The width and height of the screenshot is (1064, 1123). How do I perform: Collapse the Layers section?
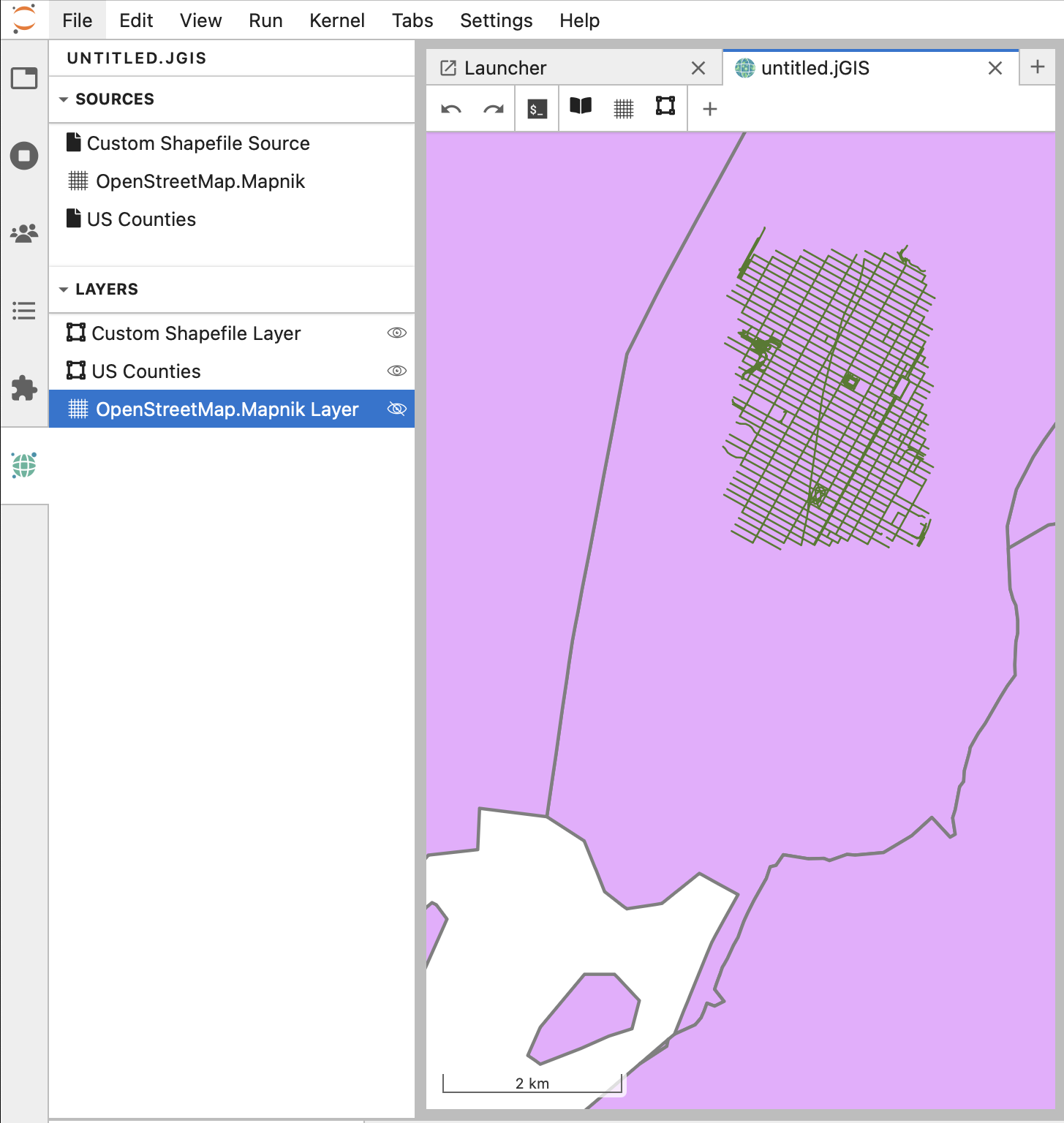[64, 290]
